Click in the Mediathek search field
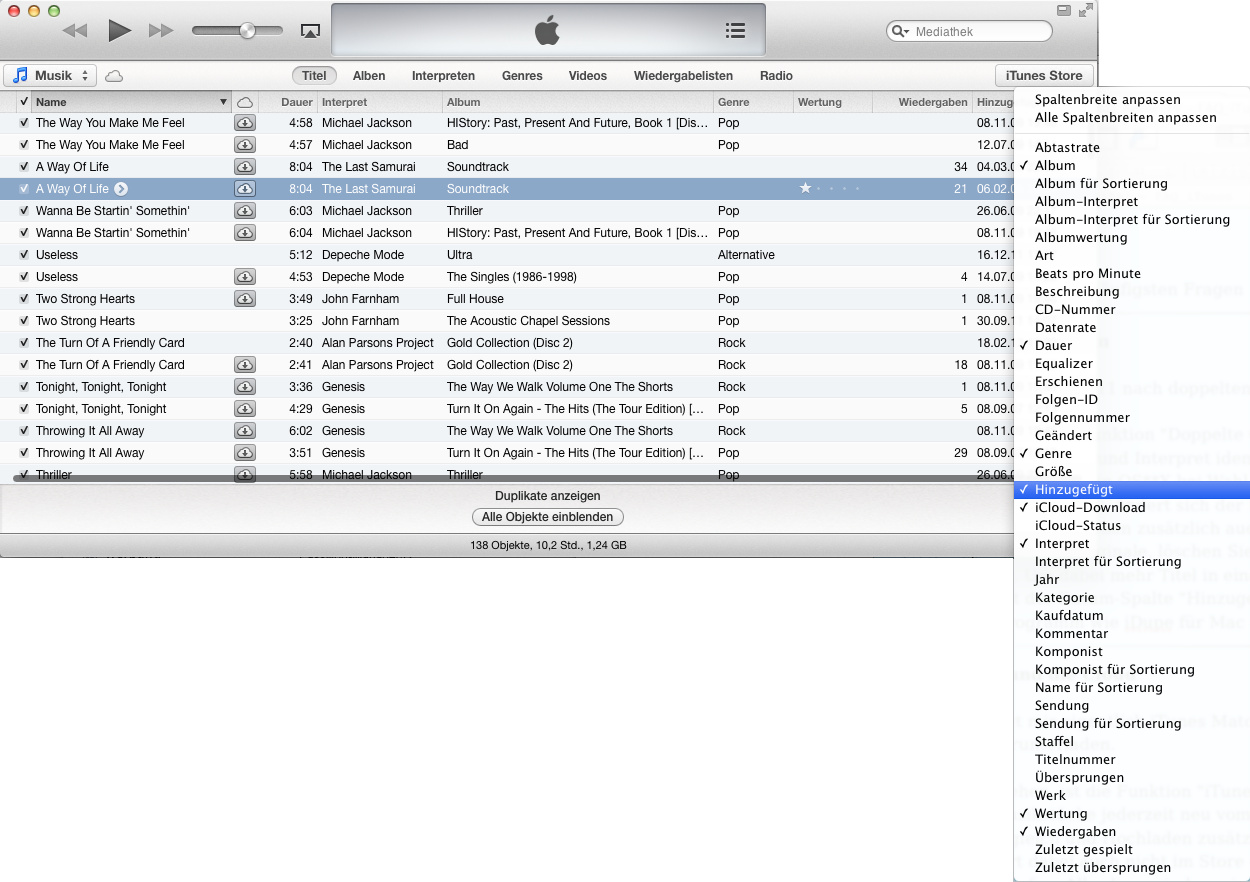 969,32
